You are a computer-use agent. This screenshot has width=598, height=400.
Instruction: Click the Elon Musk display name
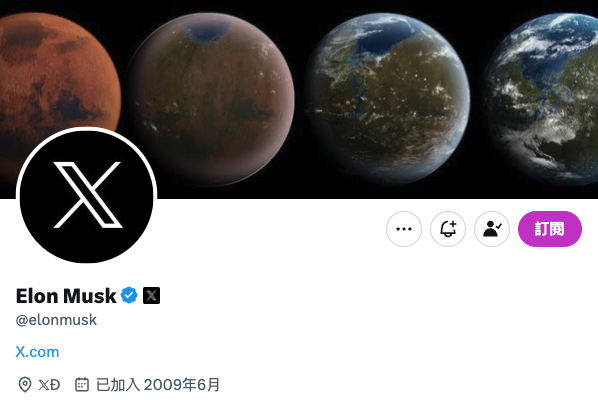(66, 296)
